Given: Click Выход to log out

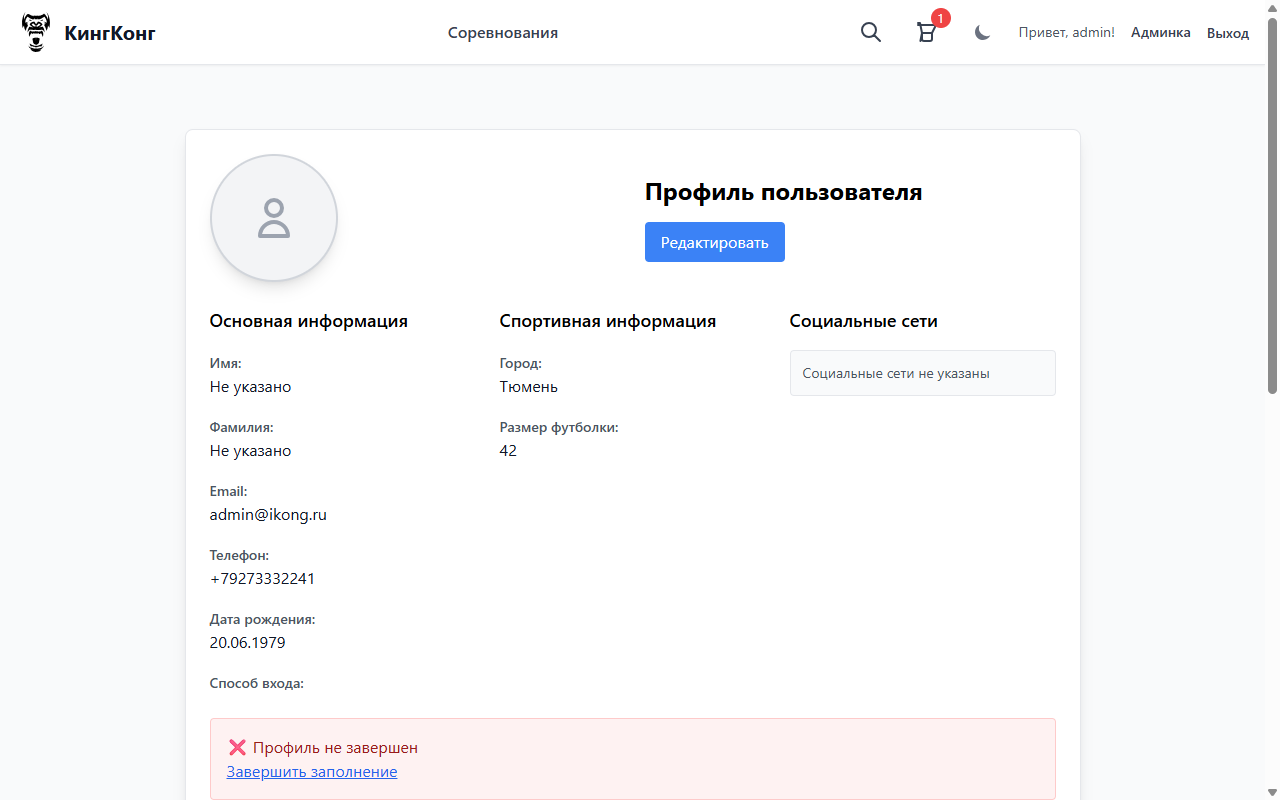Looking at the screenshot, I should (1227, 32).
